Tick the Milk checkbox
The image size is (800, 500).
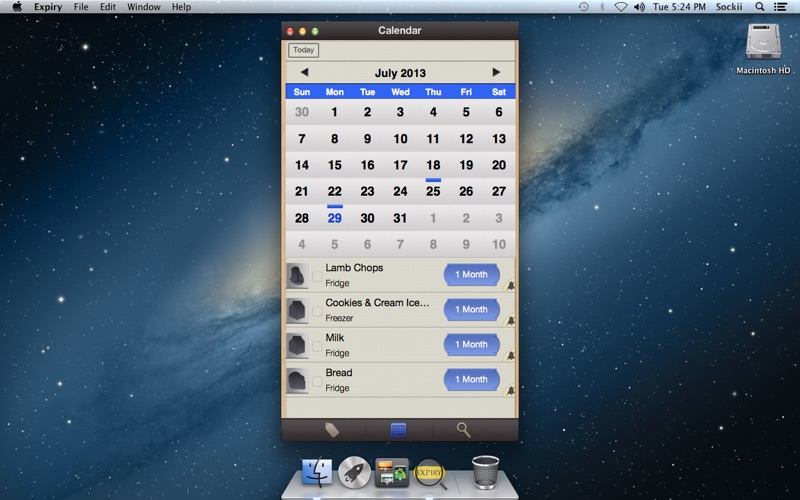[x=317, y=346]
